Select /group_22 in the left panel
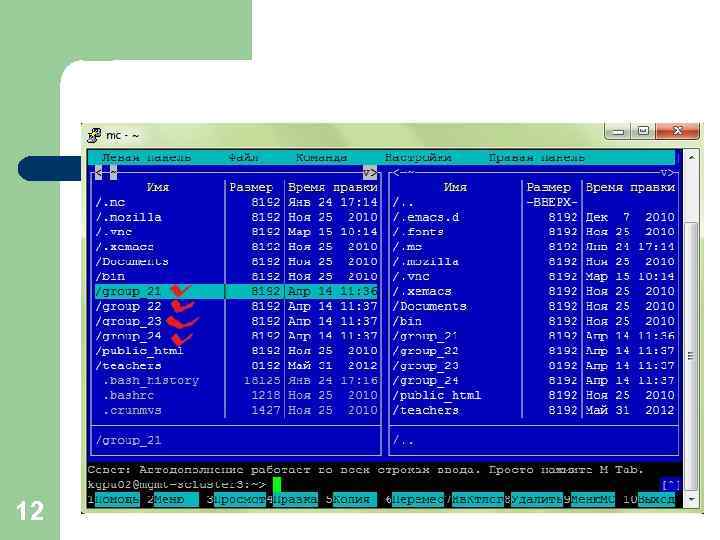The height and width of the screenshot is (540, 720). 236,306
